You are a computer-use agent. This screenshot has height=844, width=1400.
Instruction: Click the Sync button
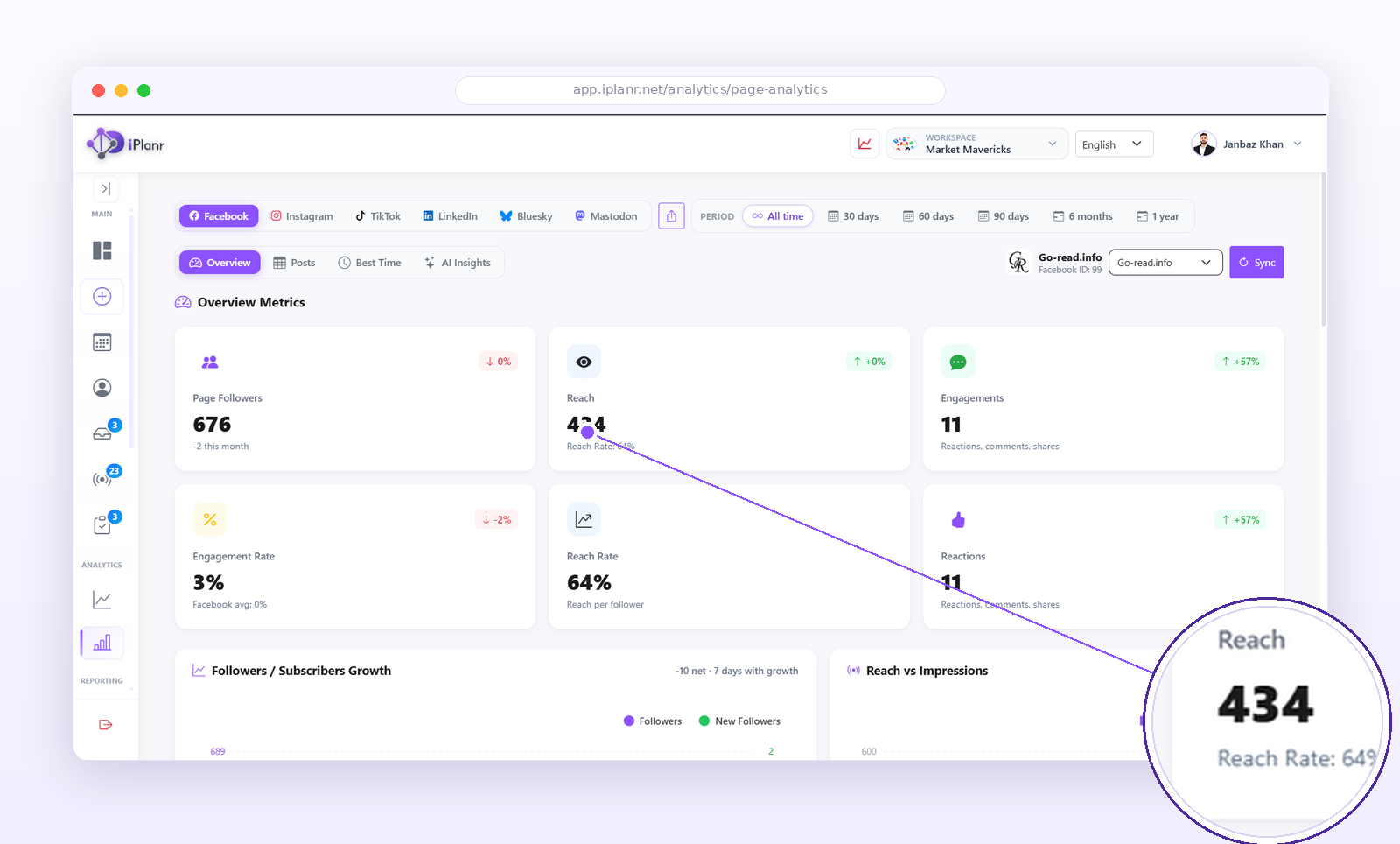tap(1256, 263)
